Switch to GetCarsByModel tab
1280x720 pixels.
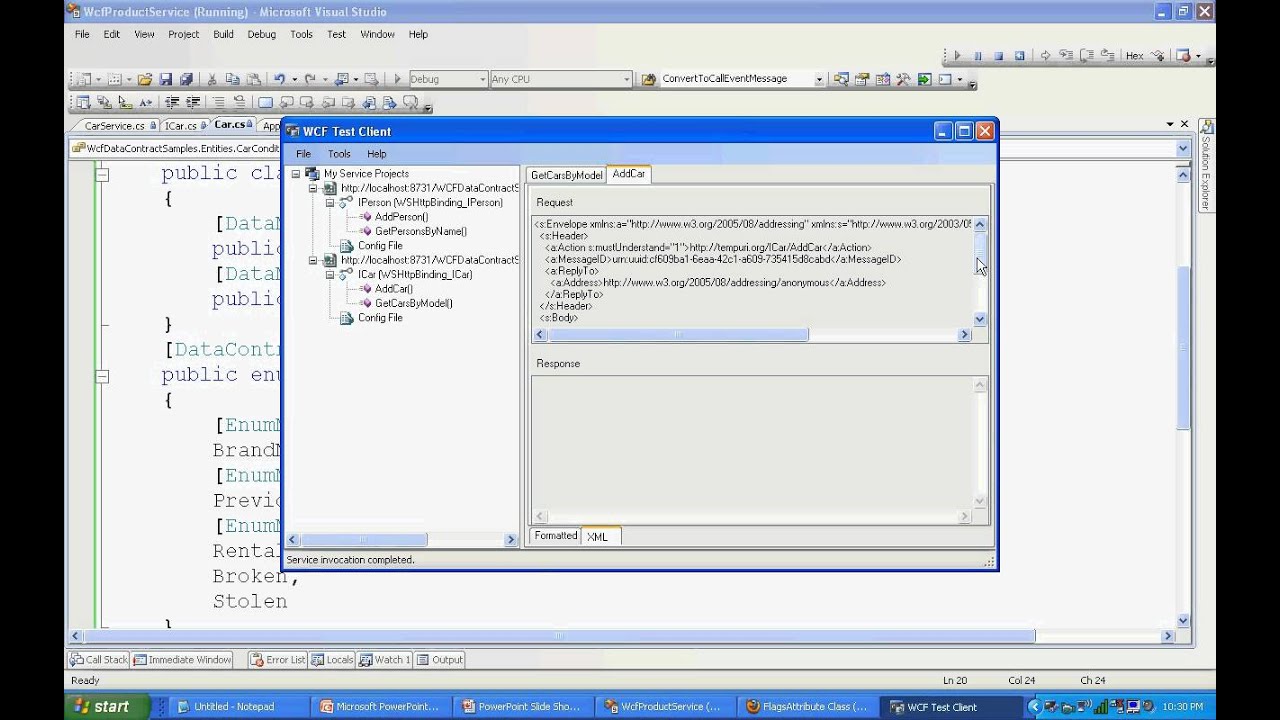click(566, 175)
